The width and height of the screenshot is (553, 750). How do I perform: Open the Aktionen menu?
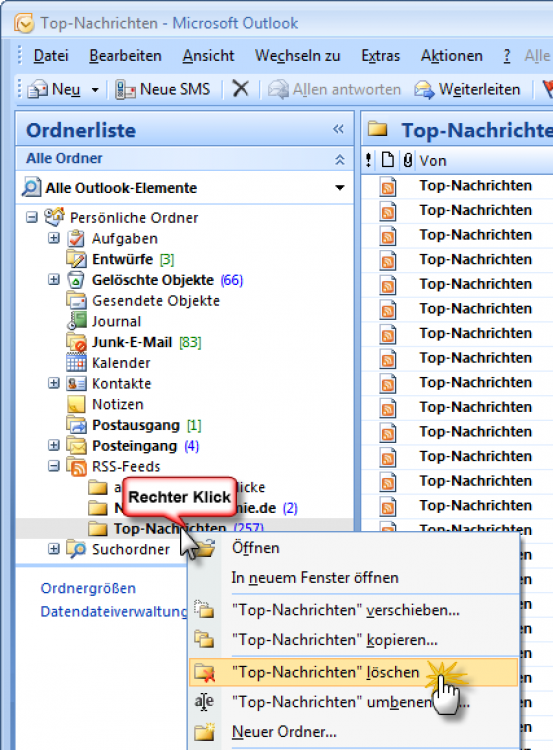(452, 56)
